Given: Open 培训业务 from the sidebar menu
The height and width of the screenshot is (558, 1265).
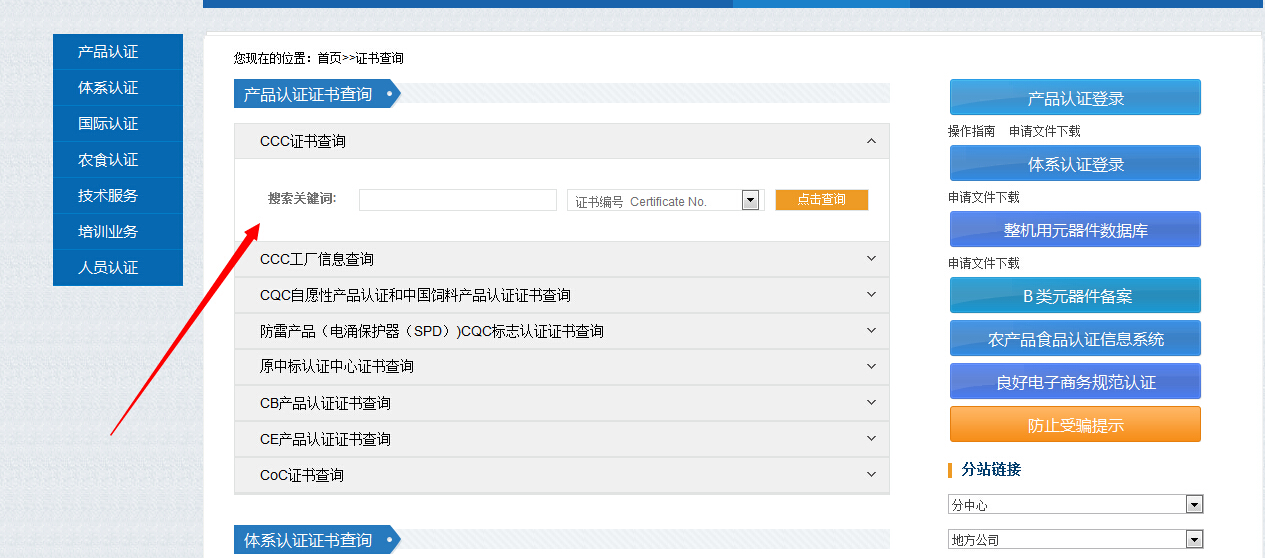Looking at the screenshot, I should click(x=108, y=232).
